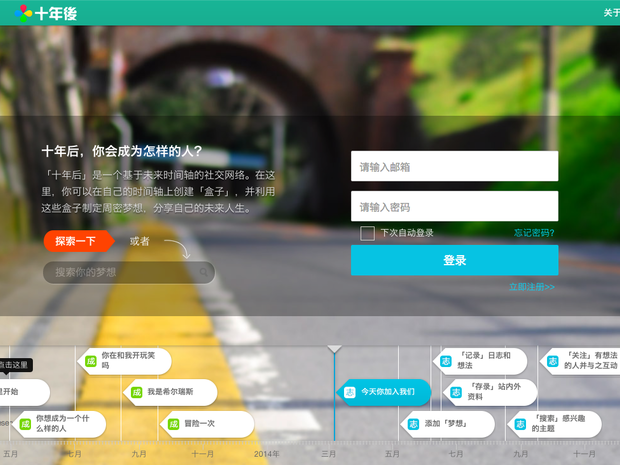This screenshot has height=465, width=620.
Task: Click the orange 探索一下 button
Action: point(75,241)
